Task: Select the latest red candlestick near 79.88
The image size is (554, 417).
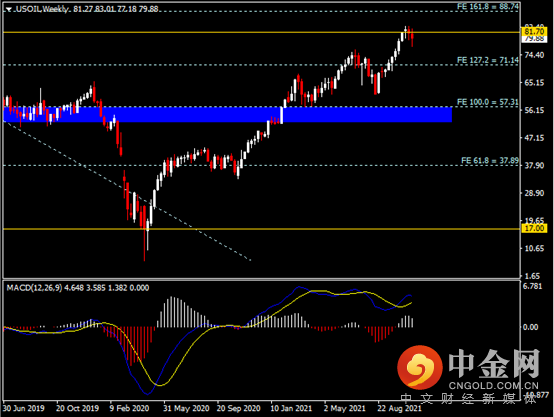Action: (x=412, y=37)
